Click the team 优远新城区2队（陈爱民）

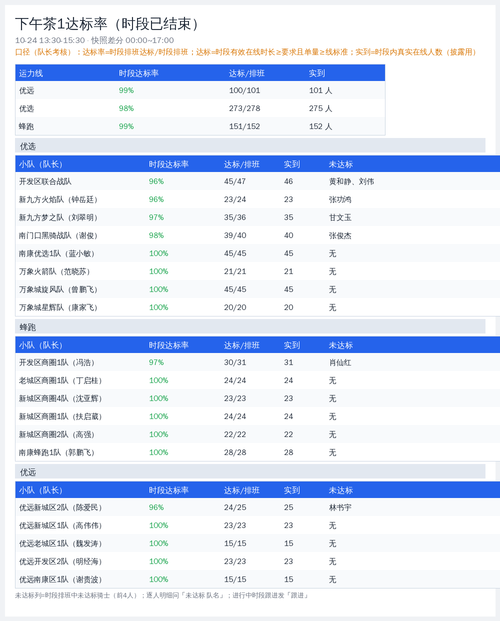tap(61, 507)
